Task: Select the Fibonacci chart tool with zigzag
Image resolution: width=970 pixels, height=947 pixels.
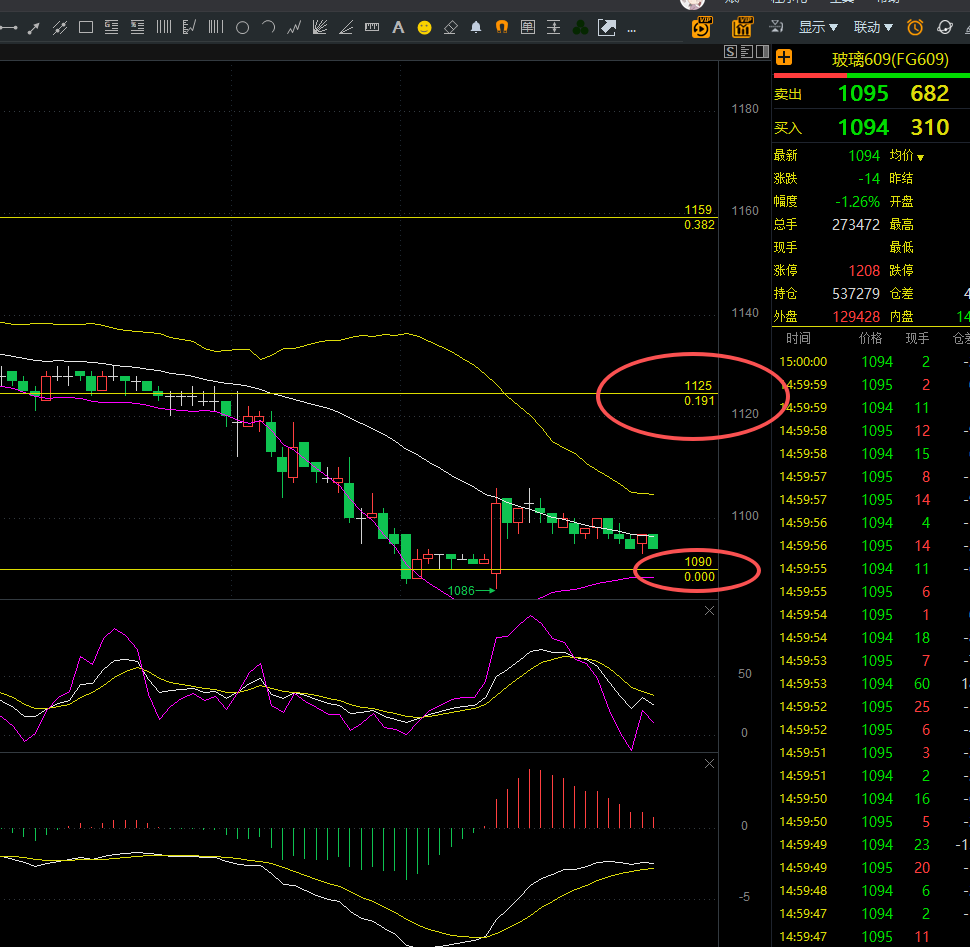Action: pos(190,28)
